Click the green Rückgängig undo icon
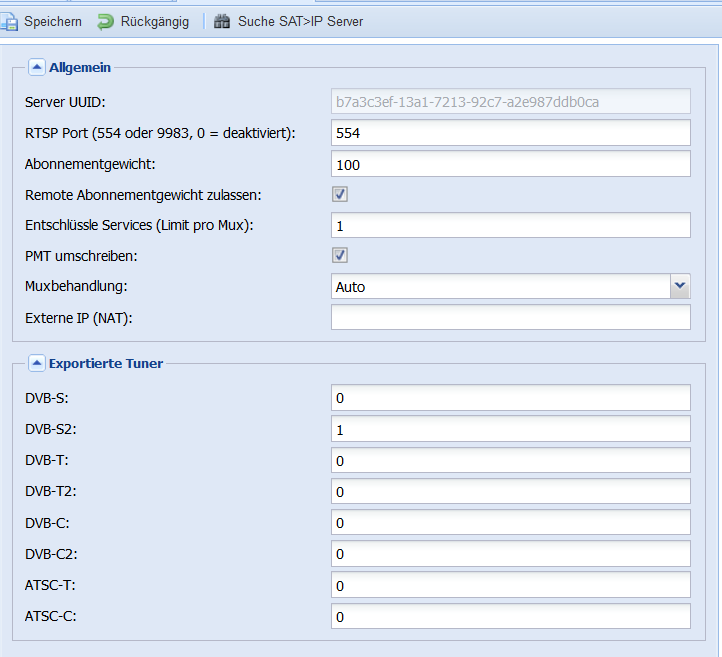Viewport: 722px width, 657px height. coord(105,22)
